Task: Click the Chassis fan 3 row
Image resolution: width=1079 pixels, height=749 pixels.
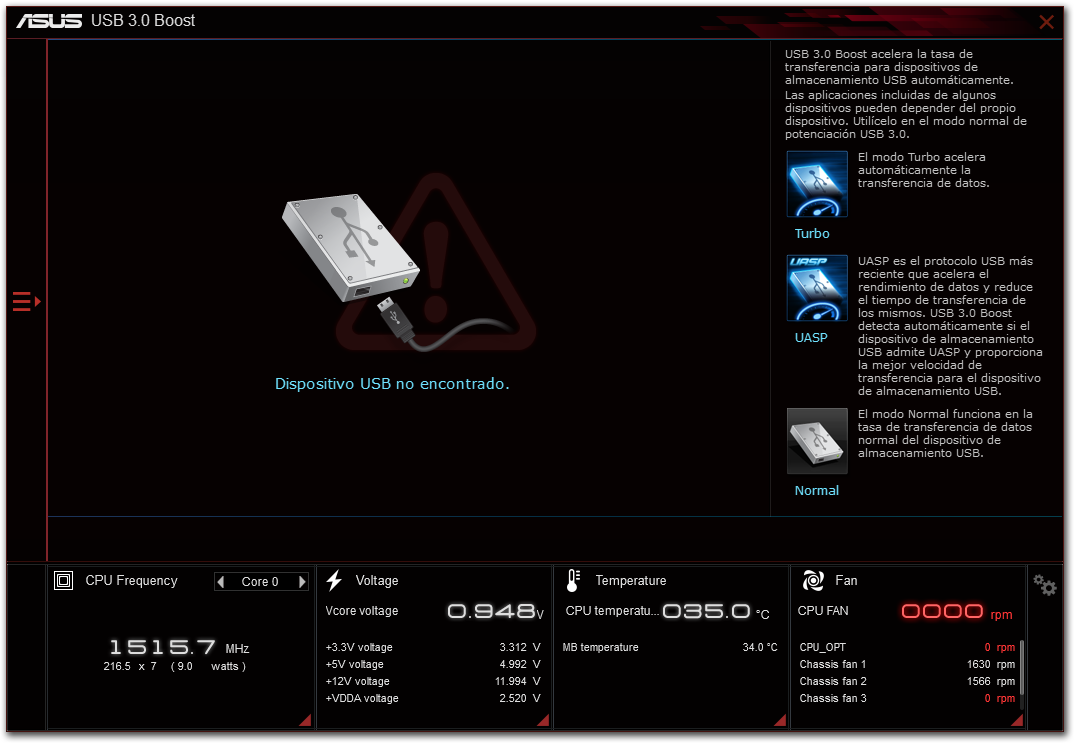Action: pyautogui.click(x=907, y=698)
